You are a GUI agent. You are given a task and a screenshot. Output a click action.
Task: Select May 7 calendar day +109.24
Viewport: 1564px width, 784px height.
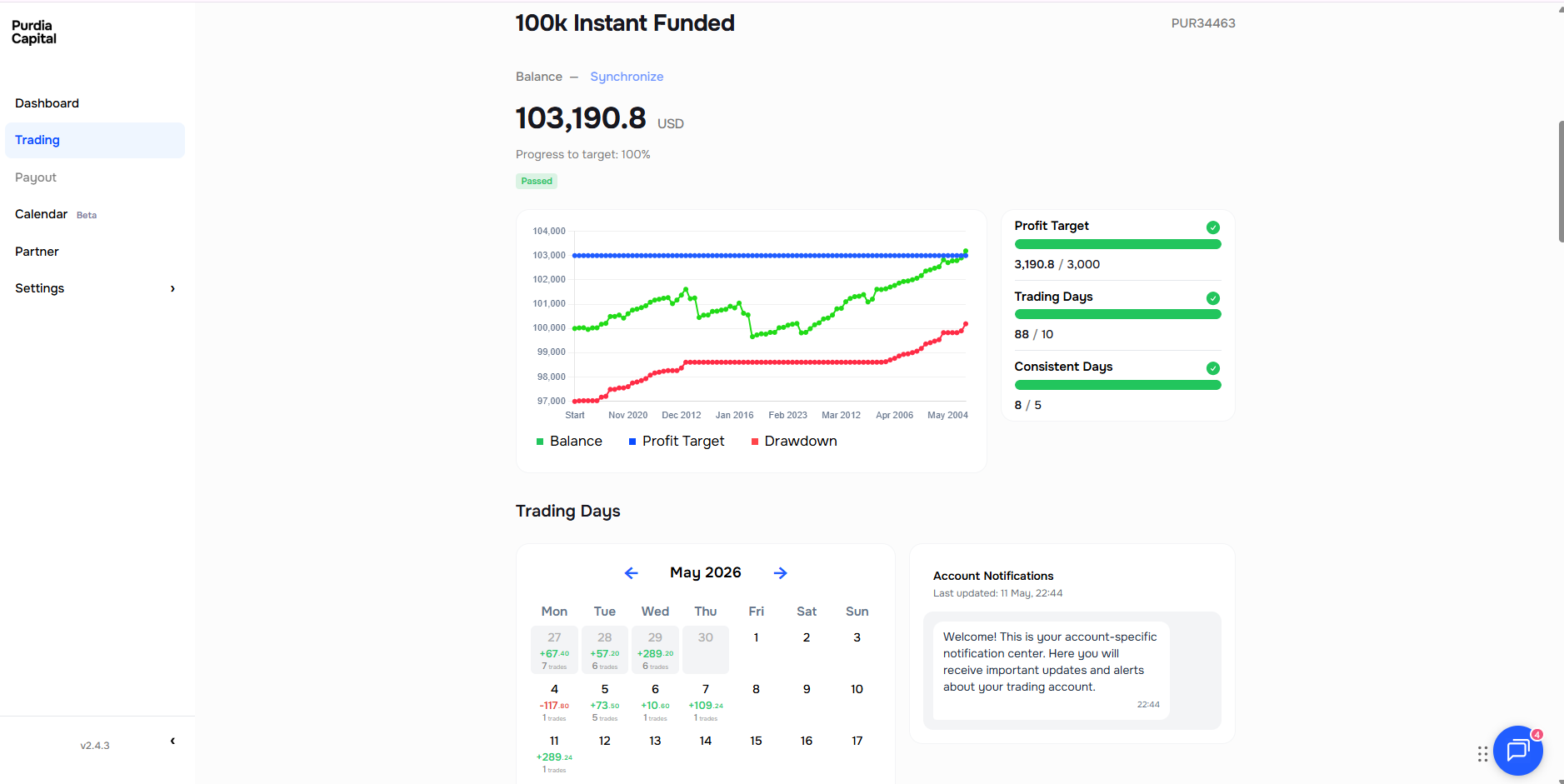pyautogui.click(x=706, y=702)
